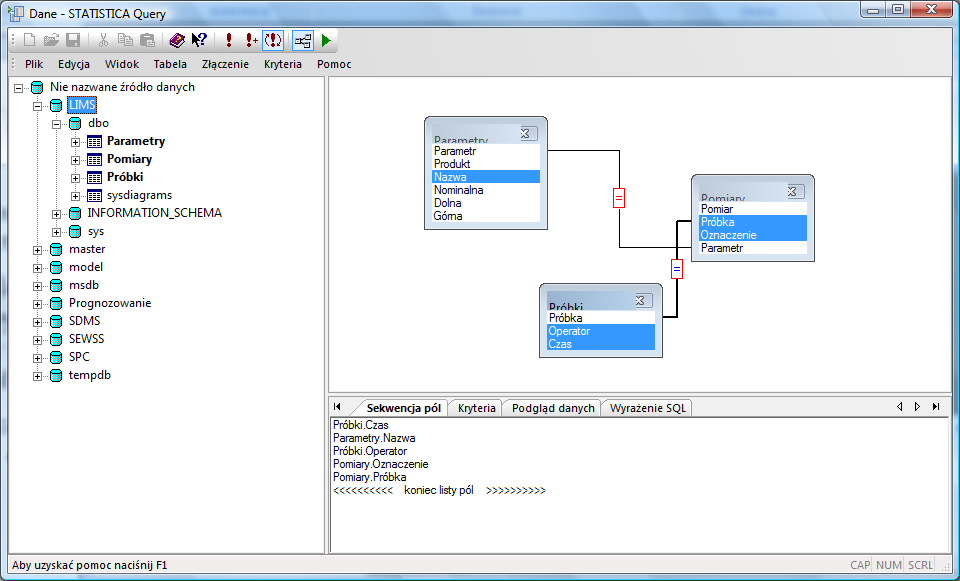The height and width of the screenshot is (581, 960).
Task: Expand the Parametry table node
Action: 75,142
